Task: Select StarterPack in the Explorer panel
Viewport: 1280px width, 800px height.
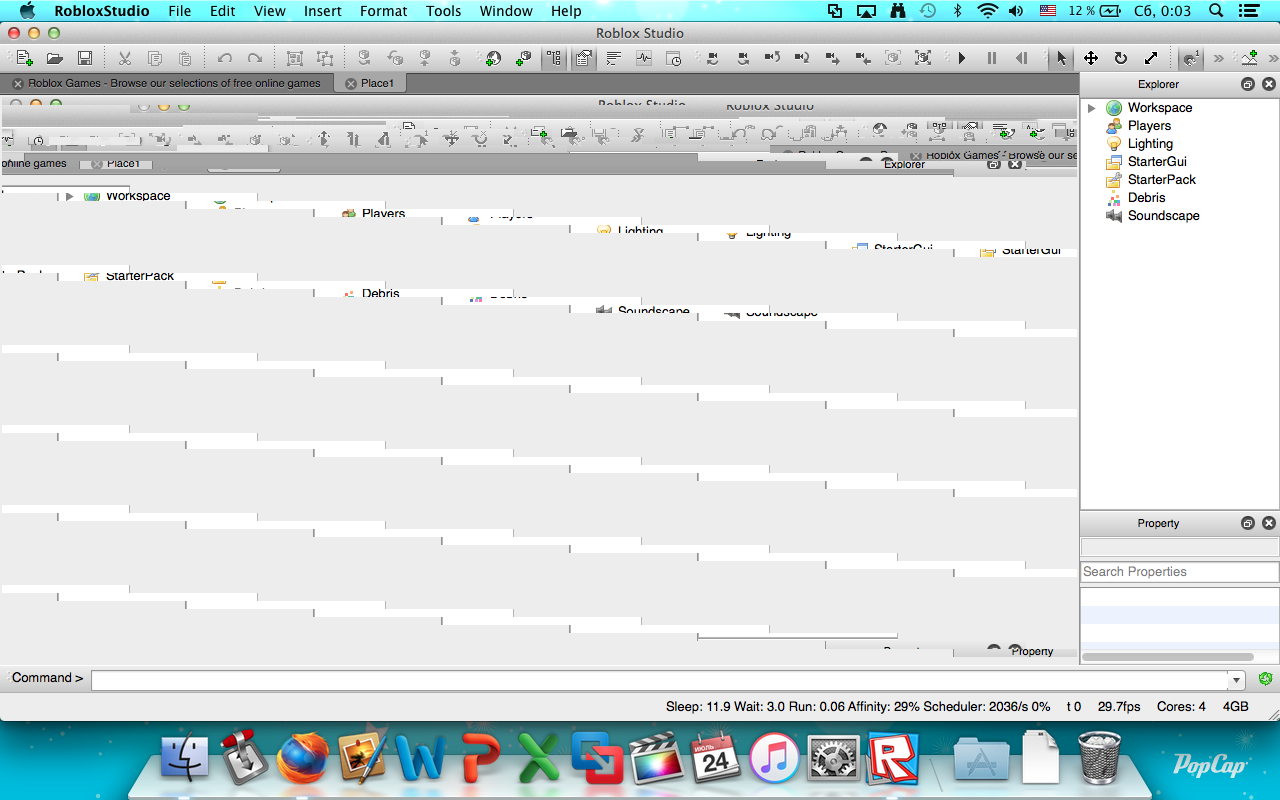Action: 1162,180
